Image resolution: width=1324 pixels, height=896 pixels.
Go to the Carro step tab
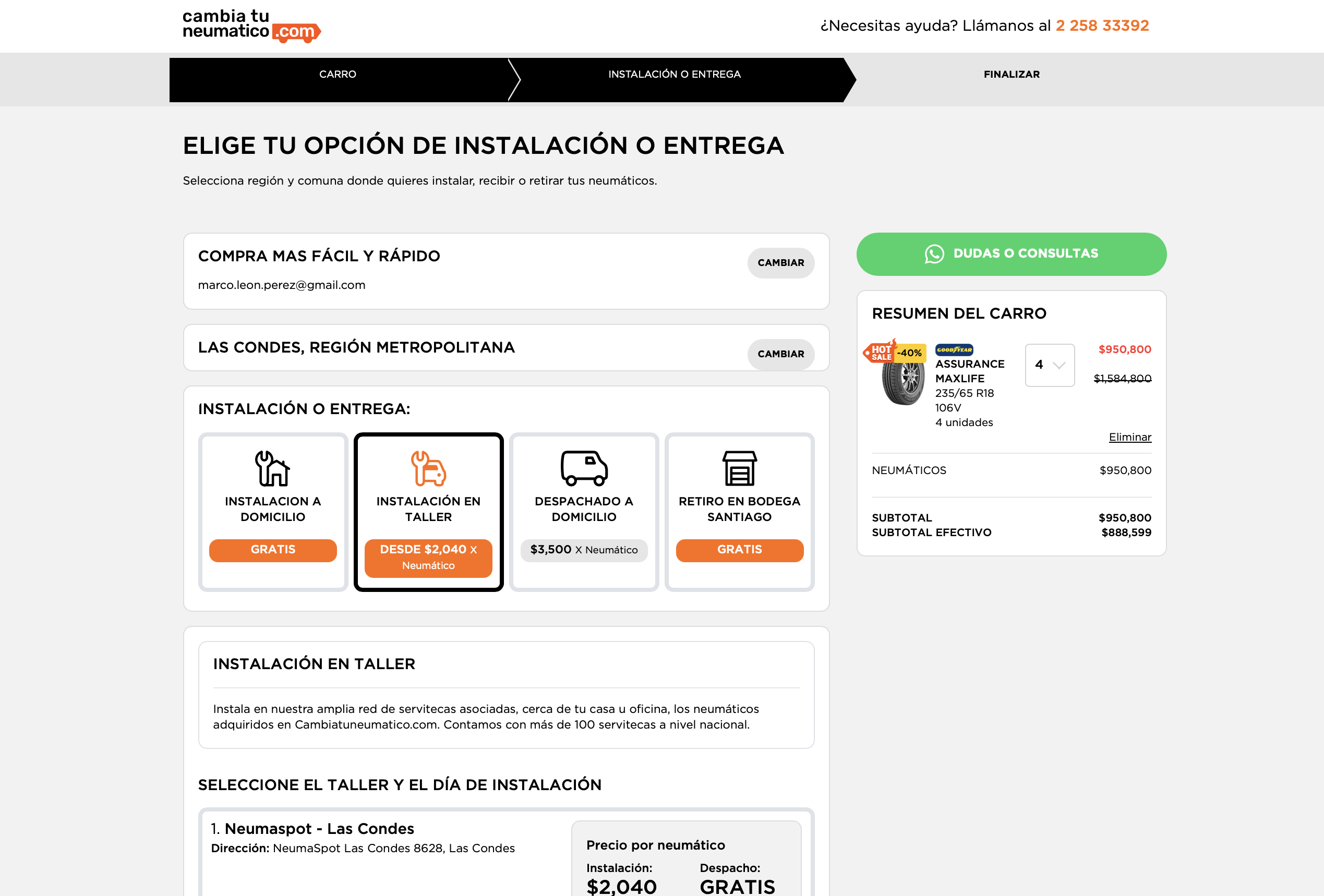pyautogui.click(x=338, y=75)
